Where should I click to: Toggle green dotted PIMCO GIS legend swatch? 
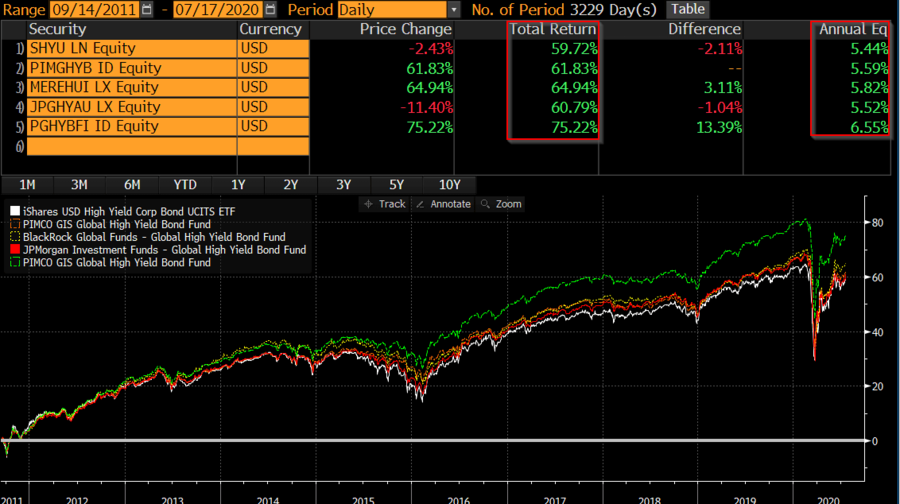pos(15,262)
